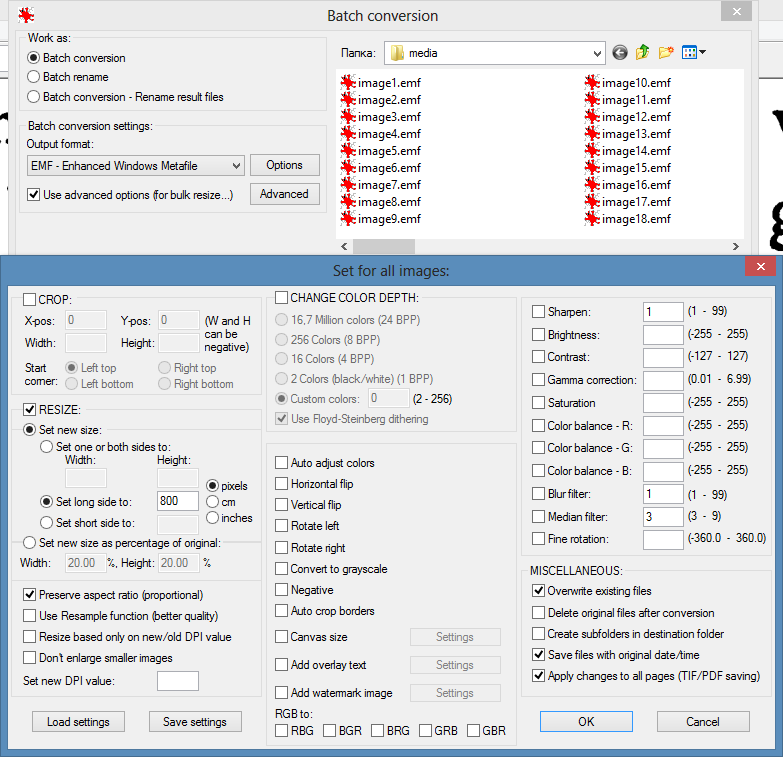This screenshot has height=757, width=783.
Task: Click the IrfanView icon in title bar
Action: pos(26,15)
